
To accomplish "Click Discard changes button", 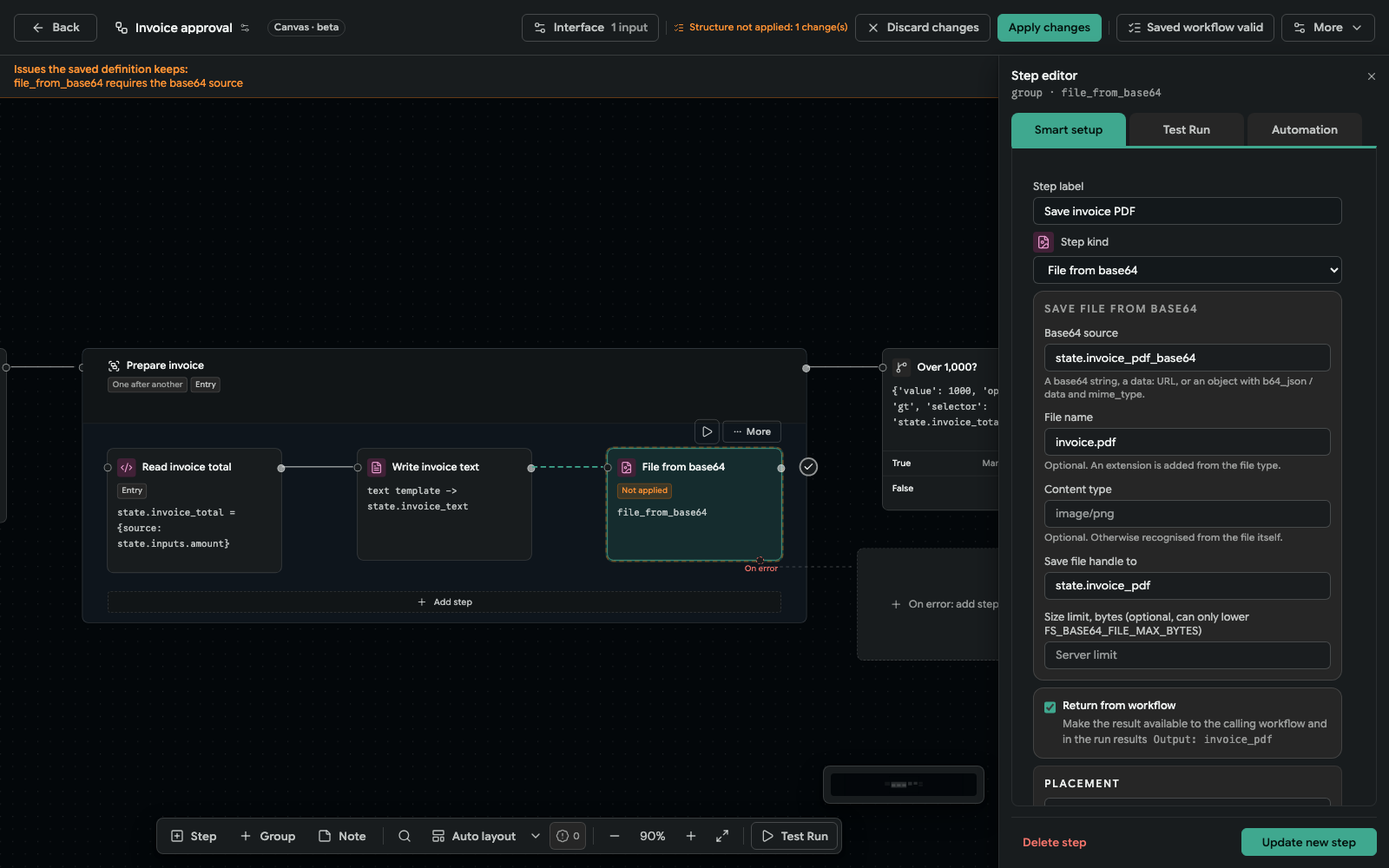I will [923, 28].
